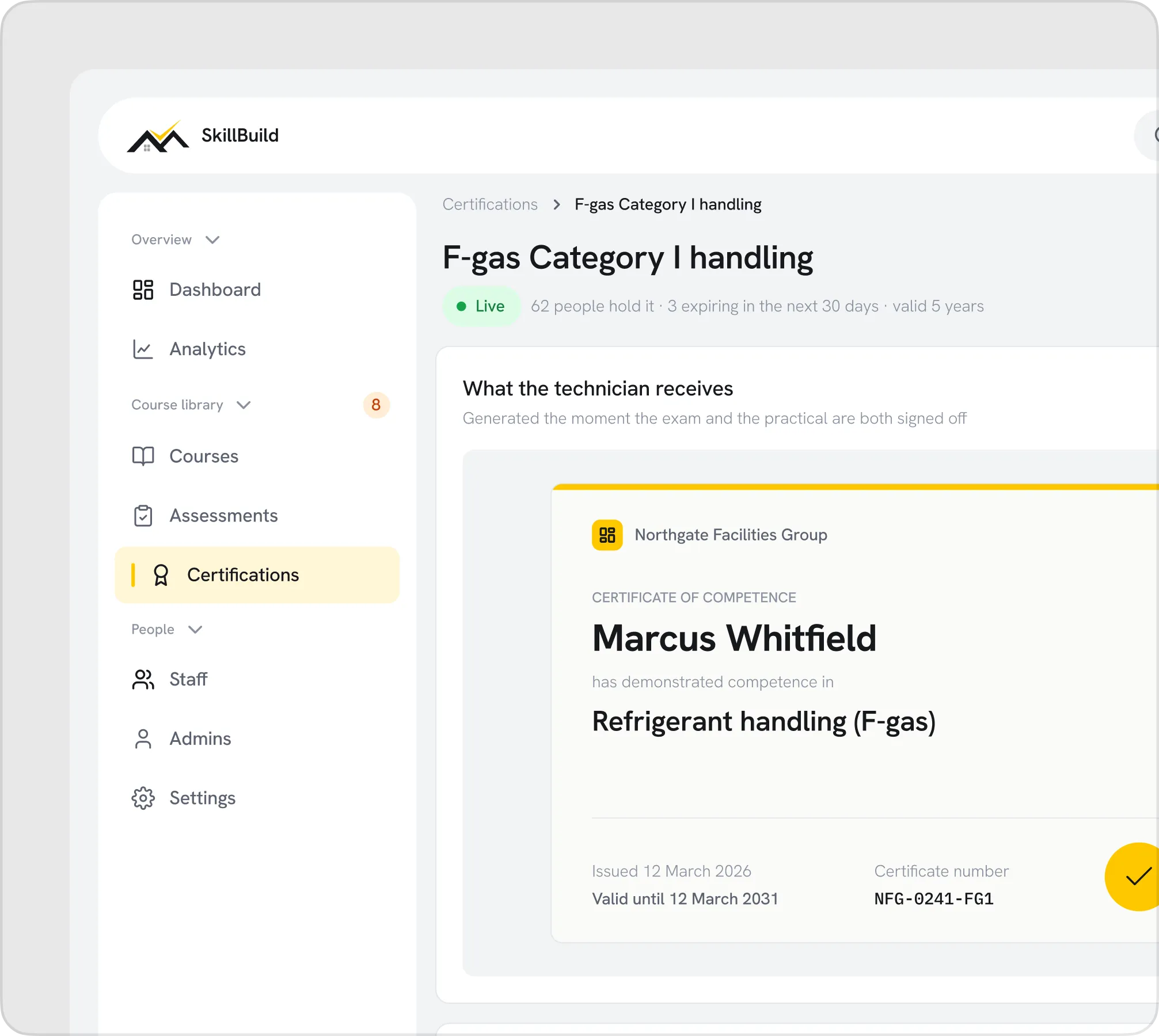Open the Admins page
Image resolution: width=1159 pixels, height=1036 pixels.
[x=257, y=739]
